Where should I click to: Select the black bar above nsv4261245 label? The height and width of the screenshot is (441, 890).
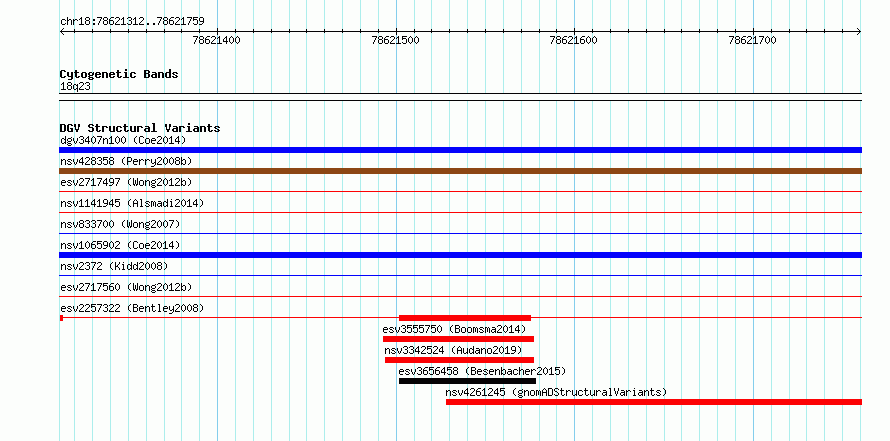467,381
